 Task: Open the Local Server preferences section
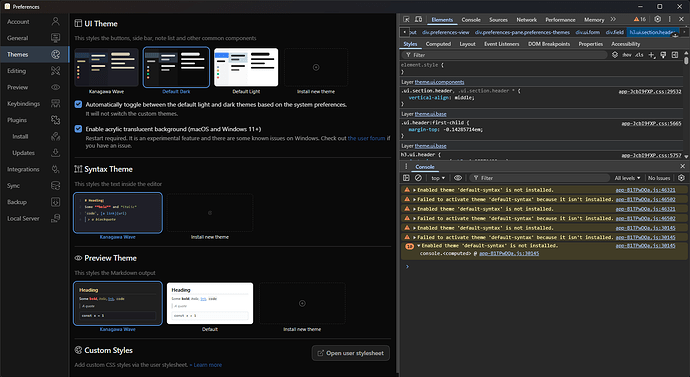[34, 219]
